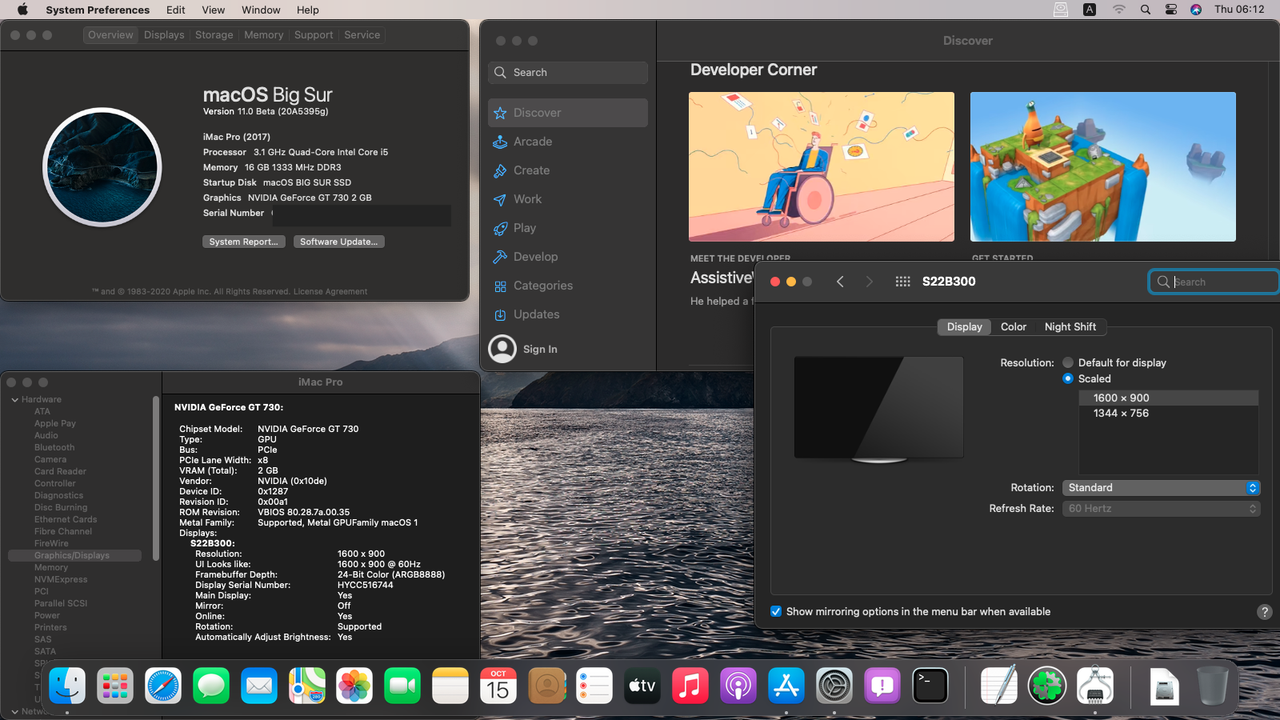Open Finder from the Dock

(x=68, y=686)
